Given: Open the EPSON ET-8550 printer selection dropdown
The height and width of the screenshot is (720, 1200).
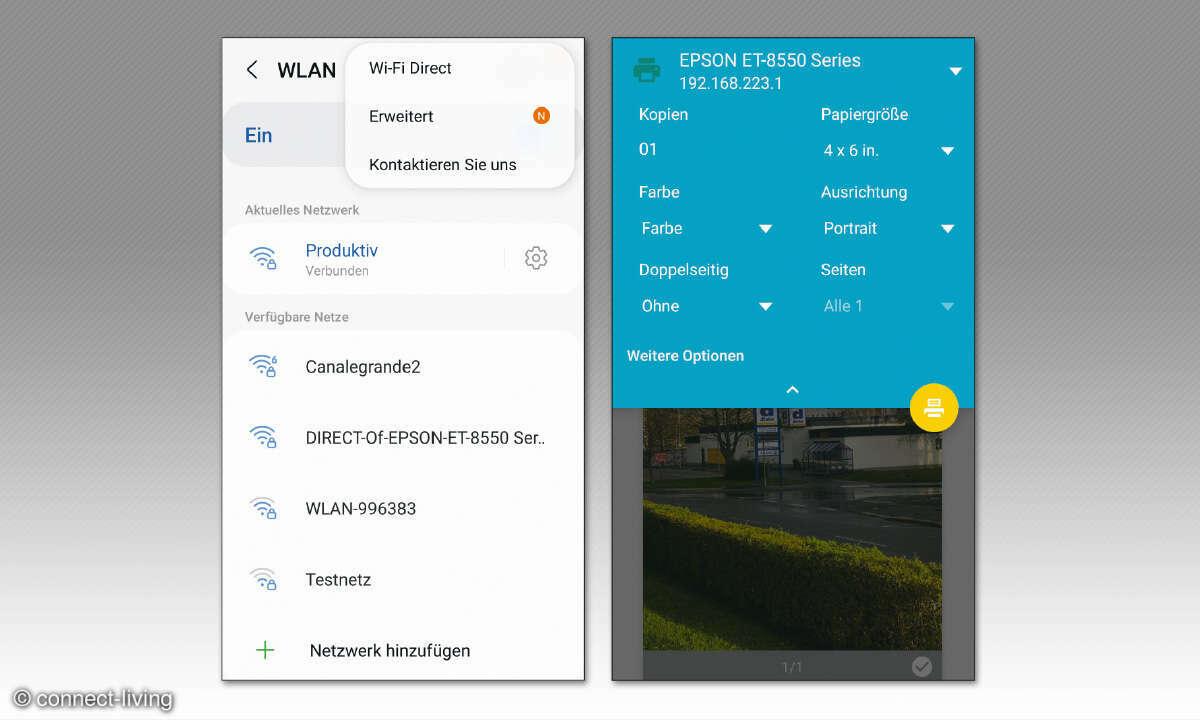Looking at the screenshot, I should 955,71.
